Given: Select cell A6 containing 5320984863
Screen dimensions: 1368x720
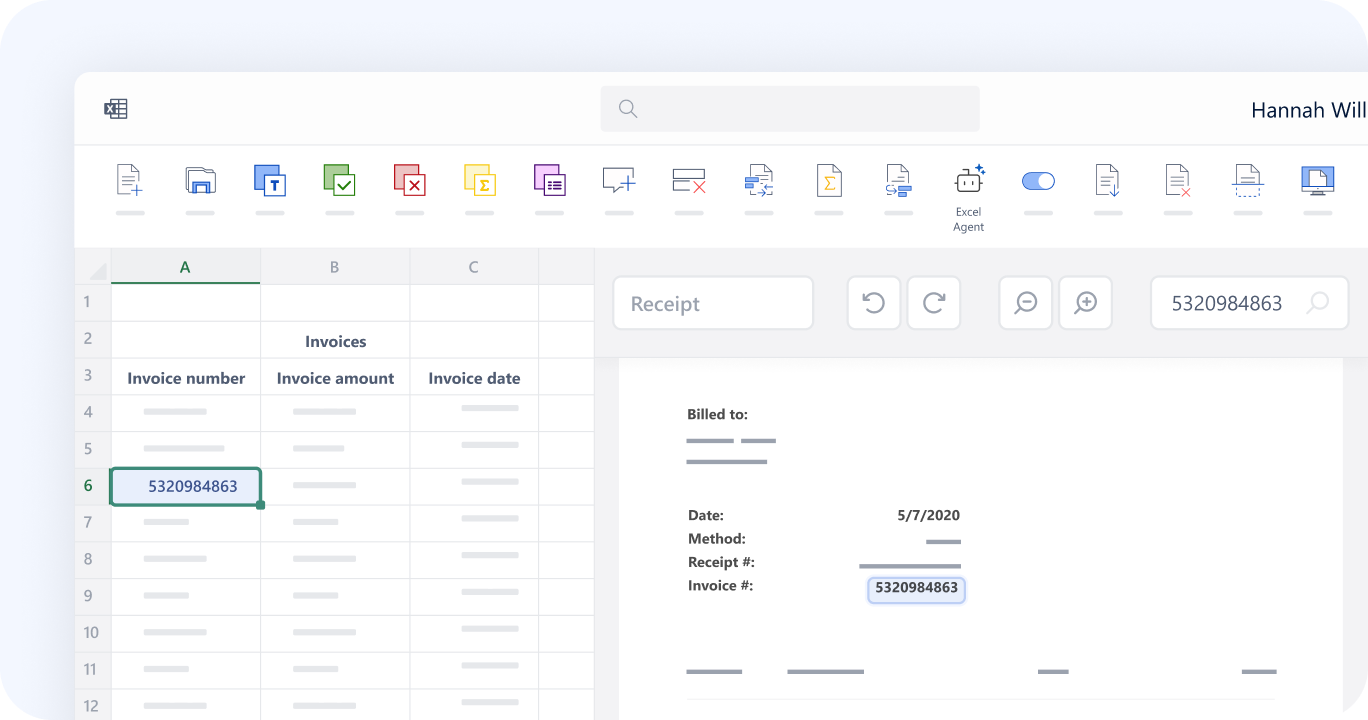Looking at the screenshot, I should 186,487.
